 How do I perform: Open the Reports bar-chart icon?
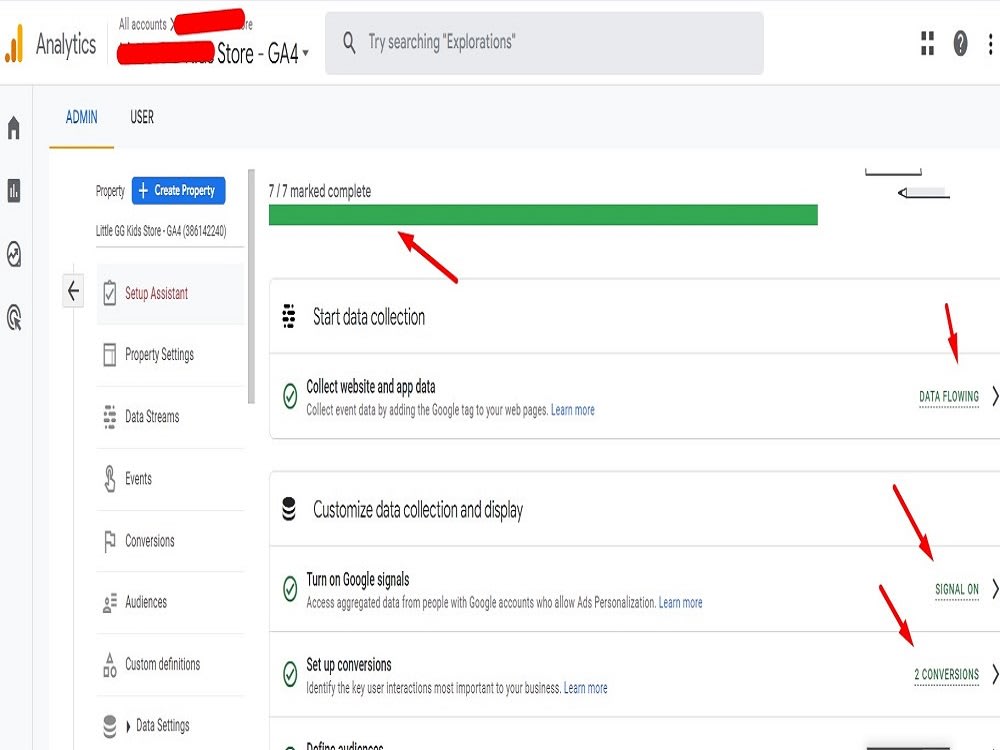14,190
